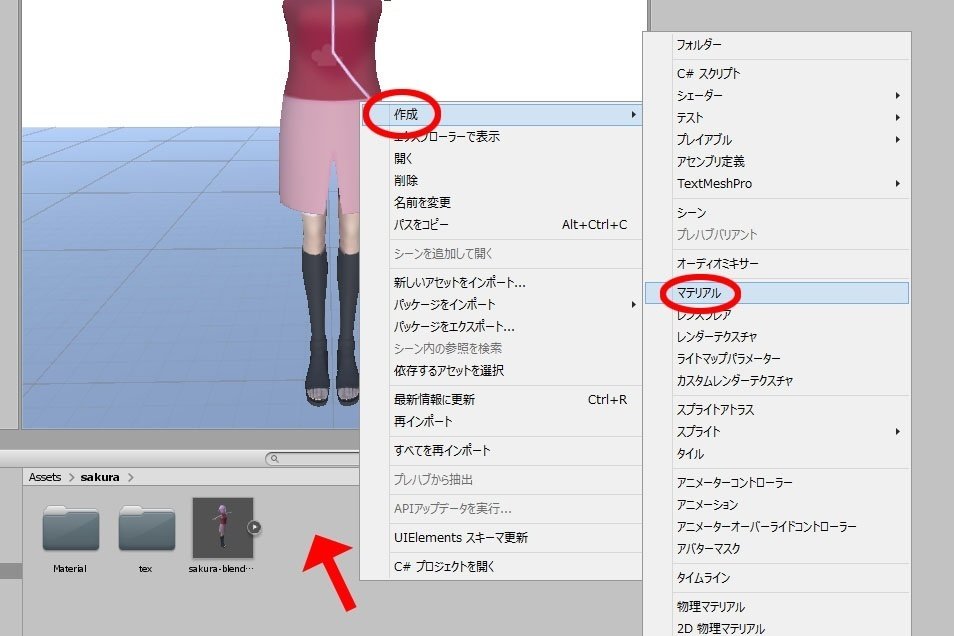
Task: Expand the スプライト submenu
Action: [x=776, y=432]
